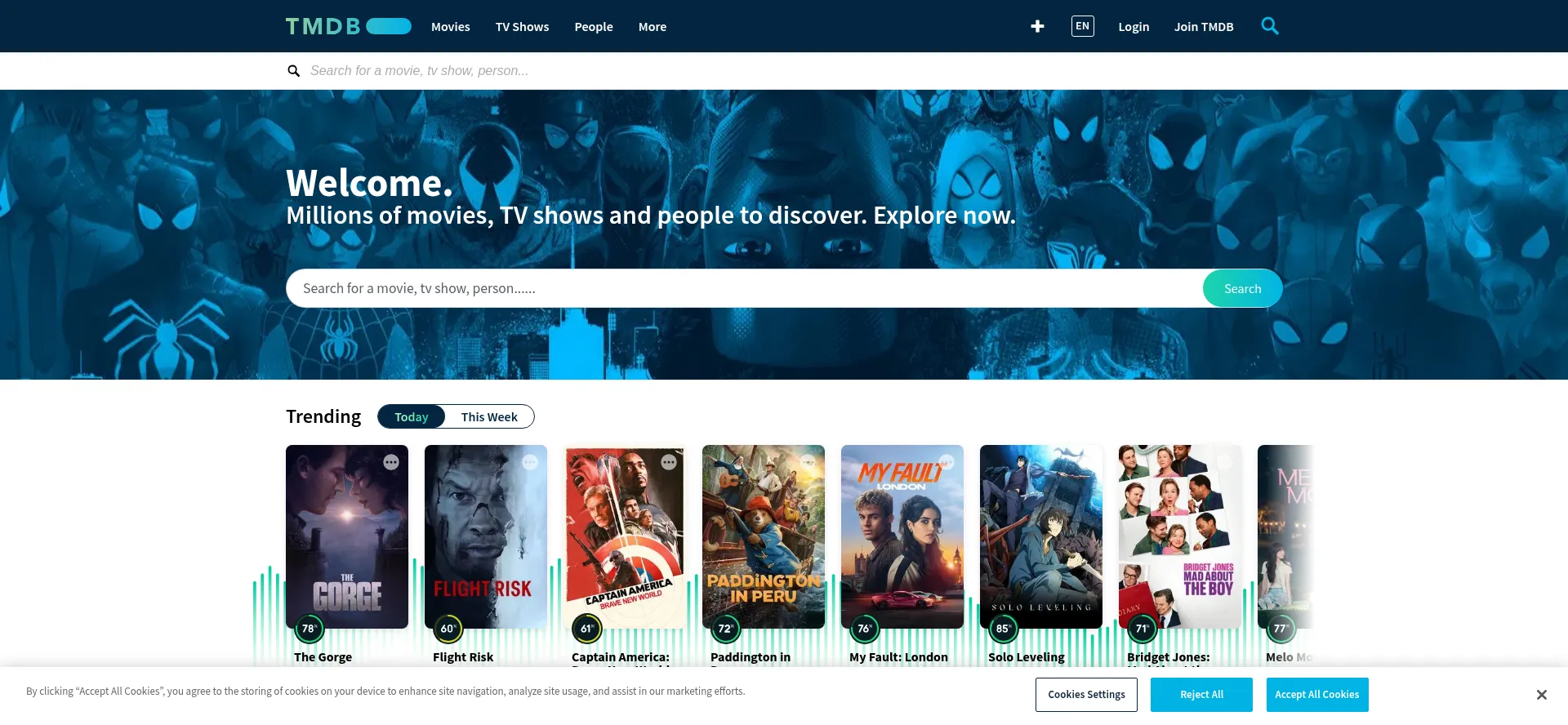Click Captain America 61% score badge
This screenshot has width=1568, height=725.
point(587,629)
